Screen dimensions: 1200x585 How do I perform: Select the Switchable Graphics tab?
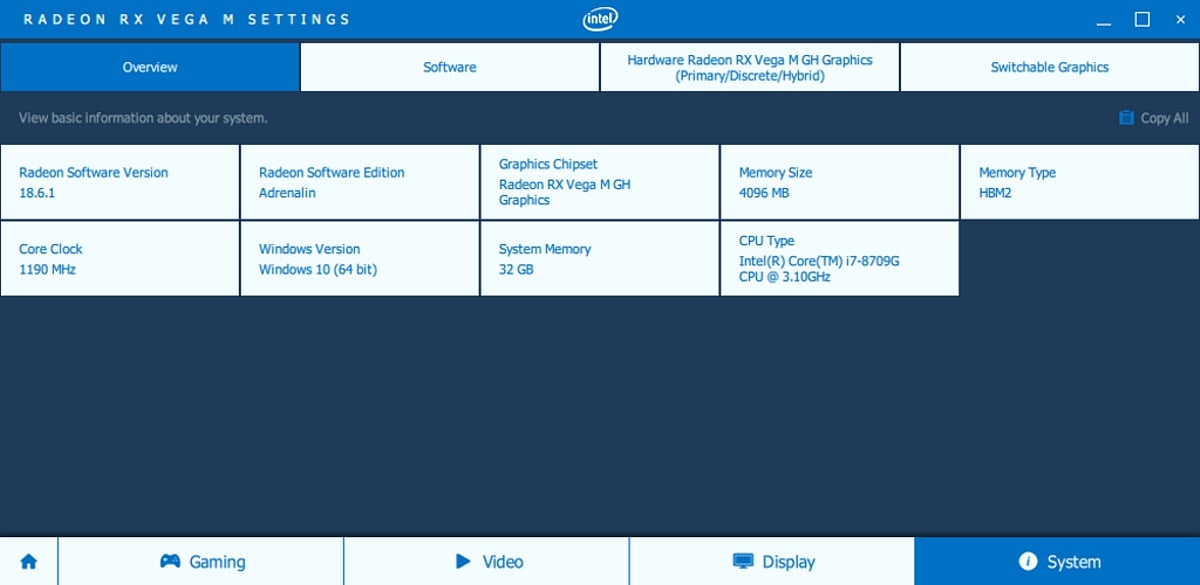click(x=1049, y=66)
